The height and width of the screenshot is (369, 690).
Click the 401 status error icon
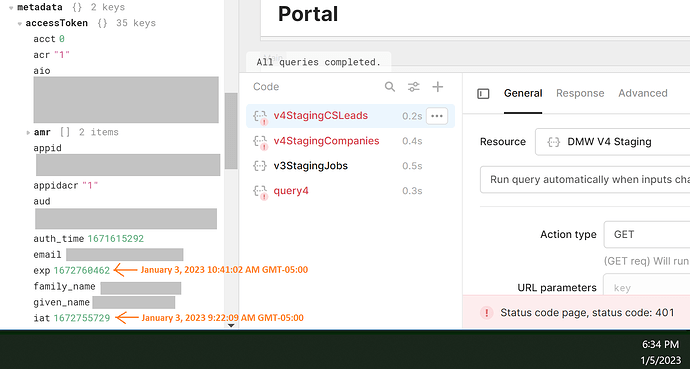(x=486, y=313)
